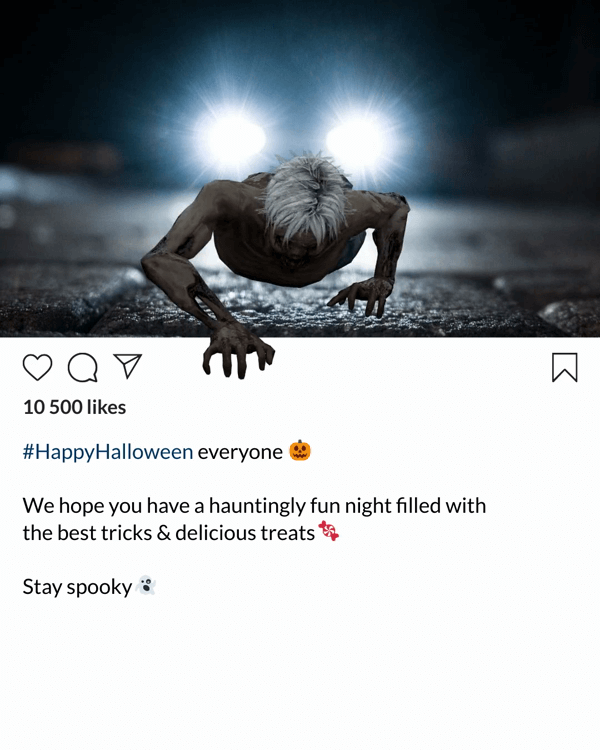
Task: Open the zombie crawling post image
Action: tap(300, 168)
